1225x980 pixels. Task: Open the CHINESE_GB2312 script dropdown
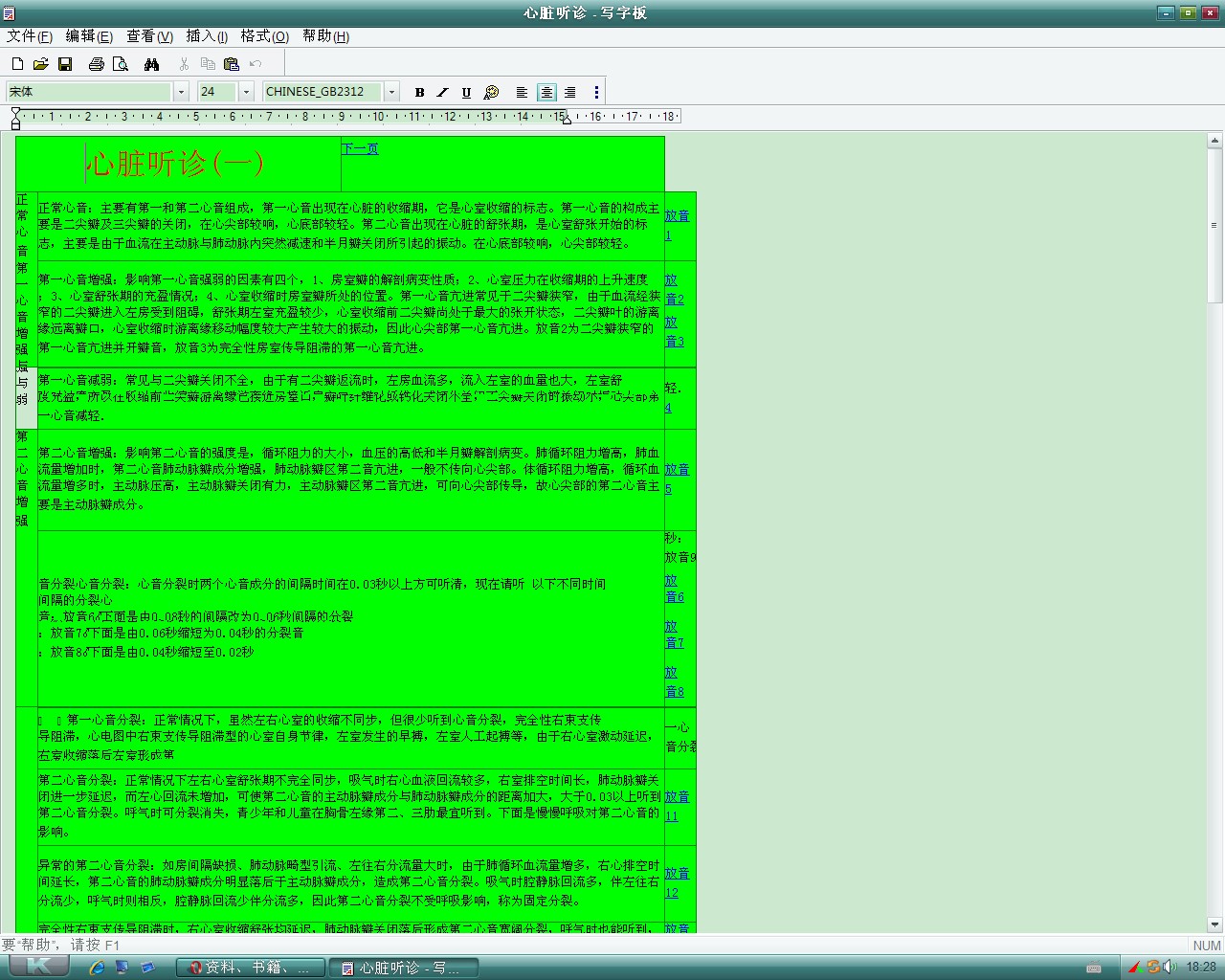tap(391, 92)
